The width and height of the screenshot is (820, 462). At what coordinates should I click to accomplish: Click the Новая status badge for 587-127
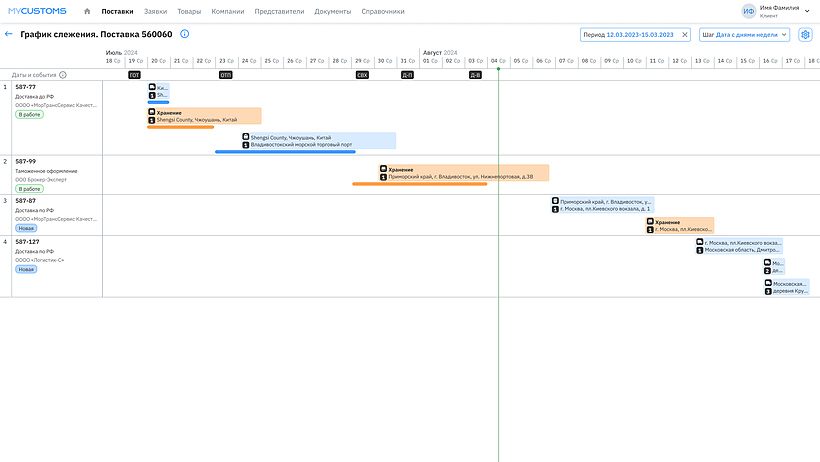click(x=26, y=269)
